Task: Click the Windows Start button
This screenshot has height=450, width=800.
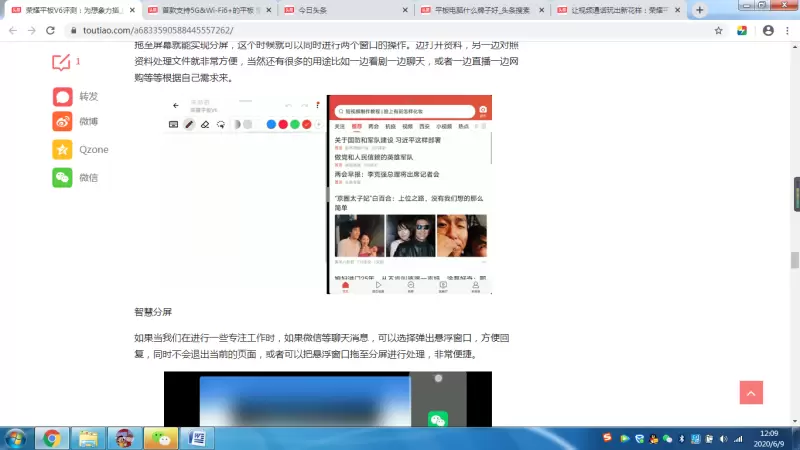Action: coord(16,438)
